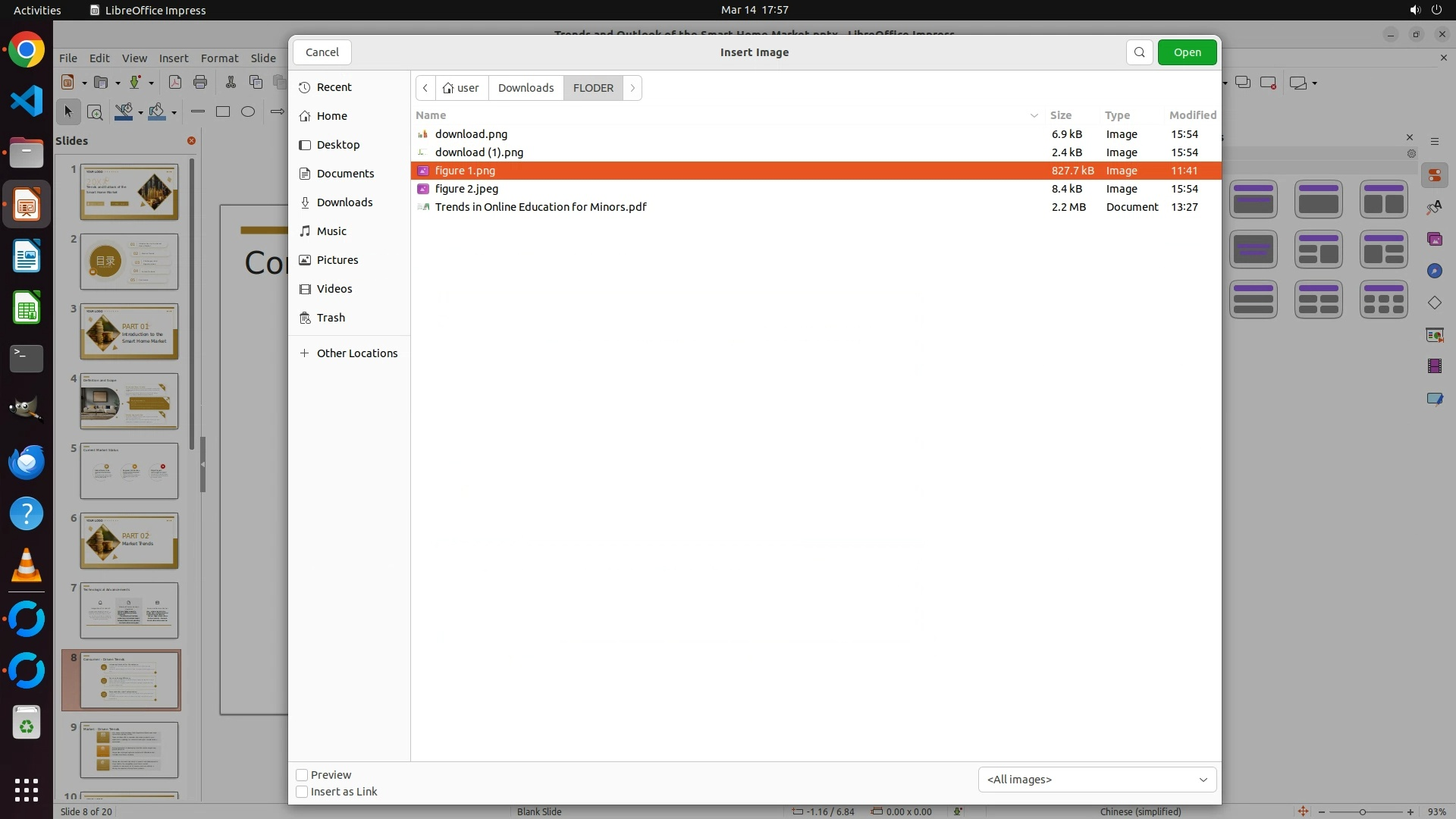Cancel the Insert Image dialog

pyautogui.click(x=322, y=52)
